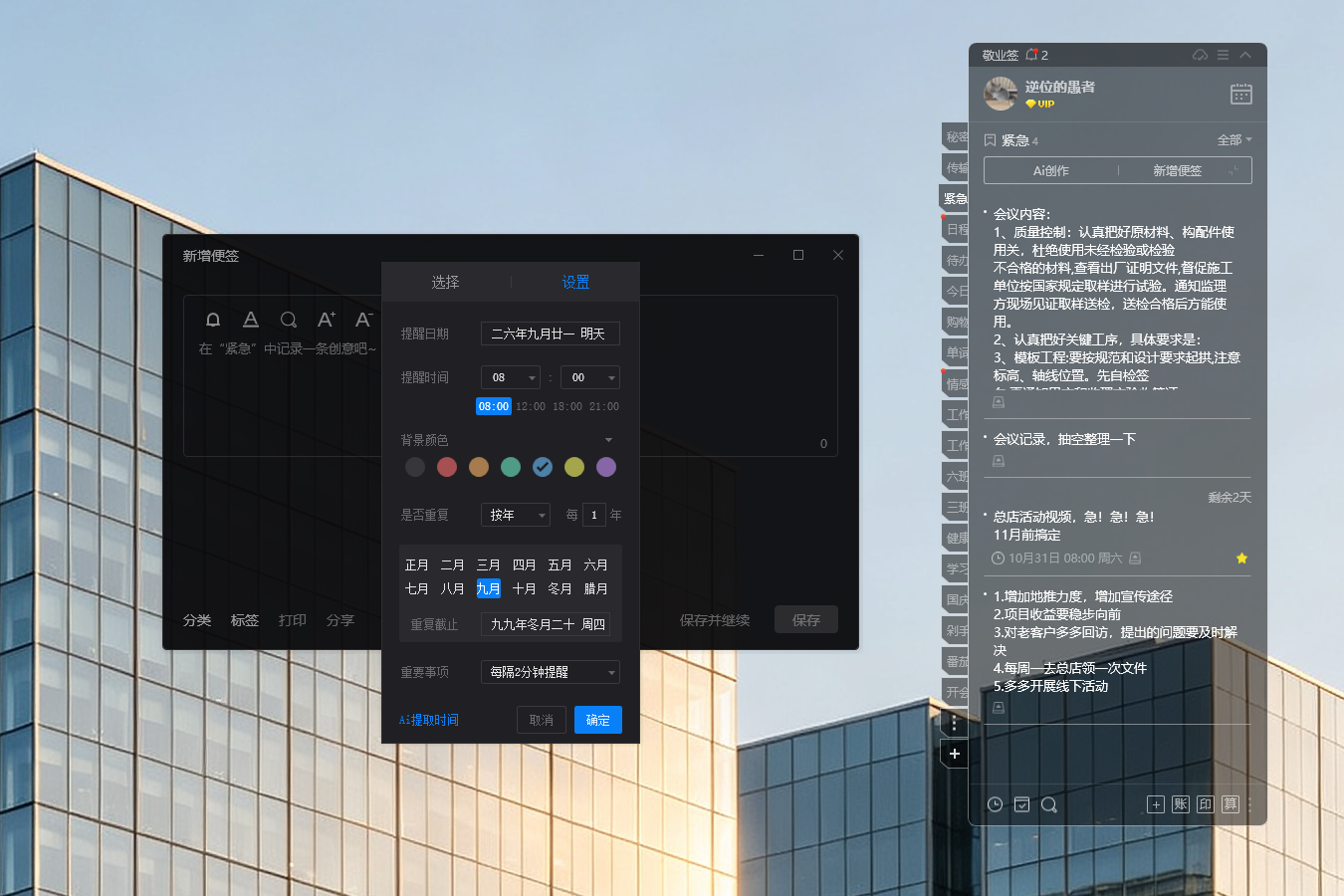Viewport: 1344px width, 896px height.
Task: Switch to the 设置 tab in the reminder dialog
Action: tap(575, 283)
